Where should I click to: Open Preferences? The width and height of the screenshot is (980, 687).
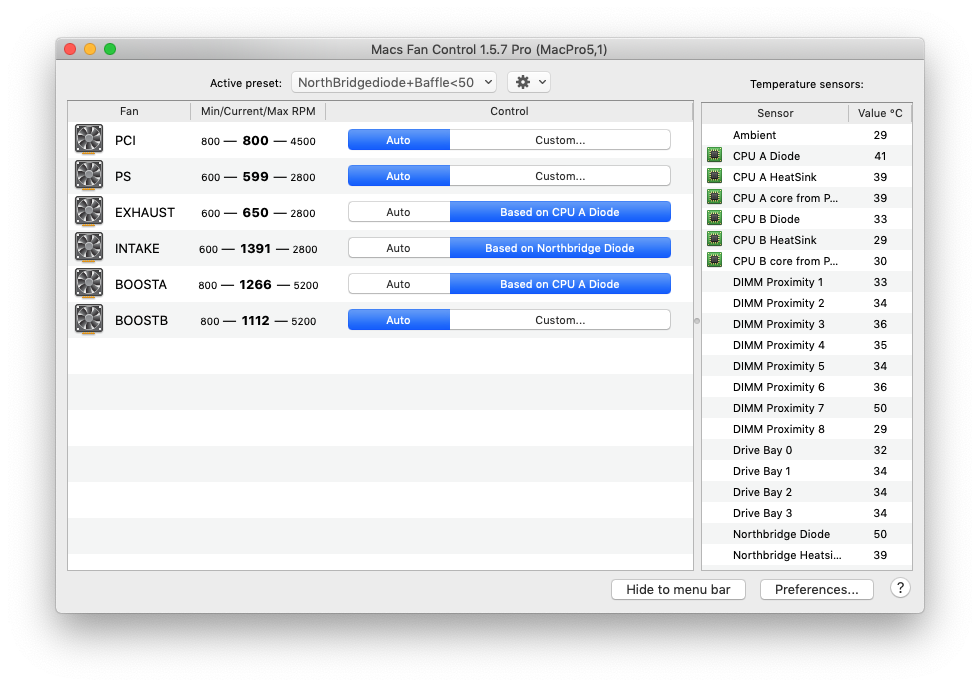tap(816, 589)
